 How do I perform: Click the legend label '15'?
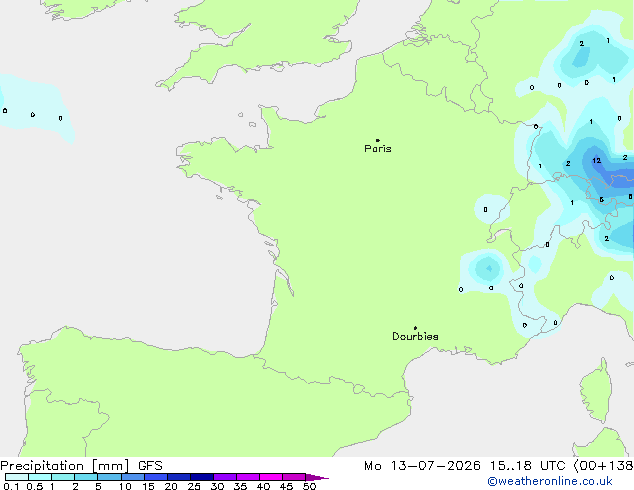[148, 486]
